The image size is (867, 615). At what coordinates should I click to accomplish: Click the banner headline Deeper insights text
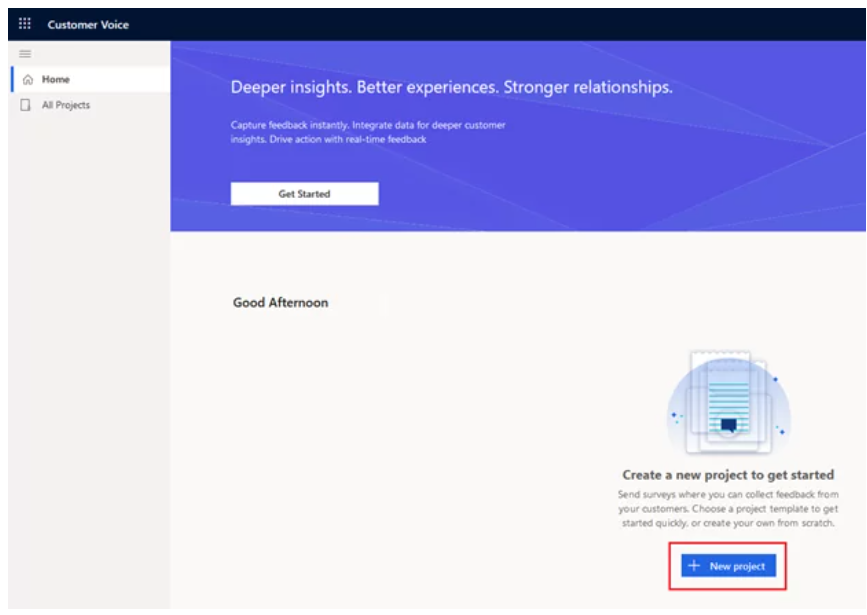point(451,87)
